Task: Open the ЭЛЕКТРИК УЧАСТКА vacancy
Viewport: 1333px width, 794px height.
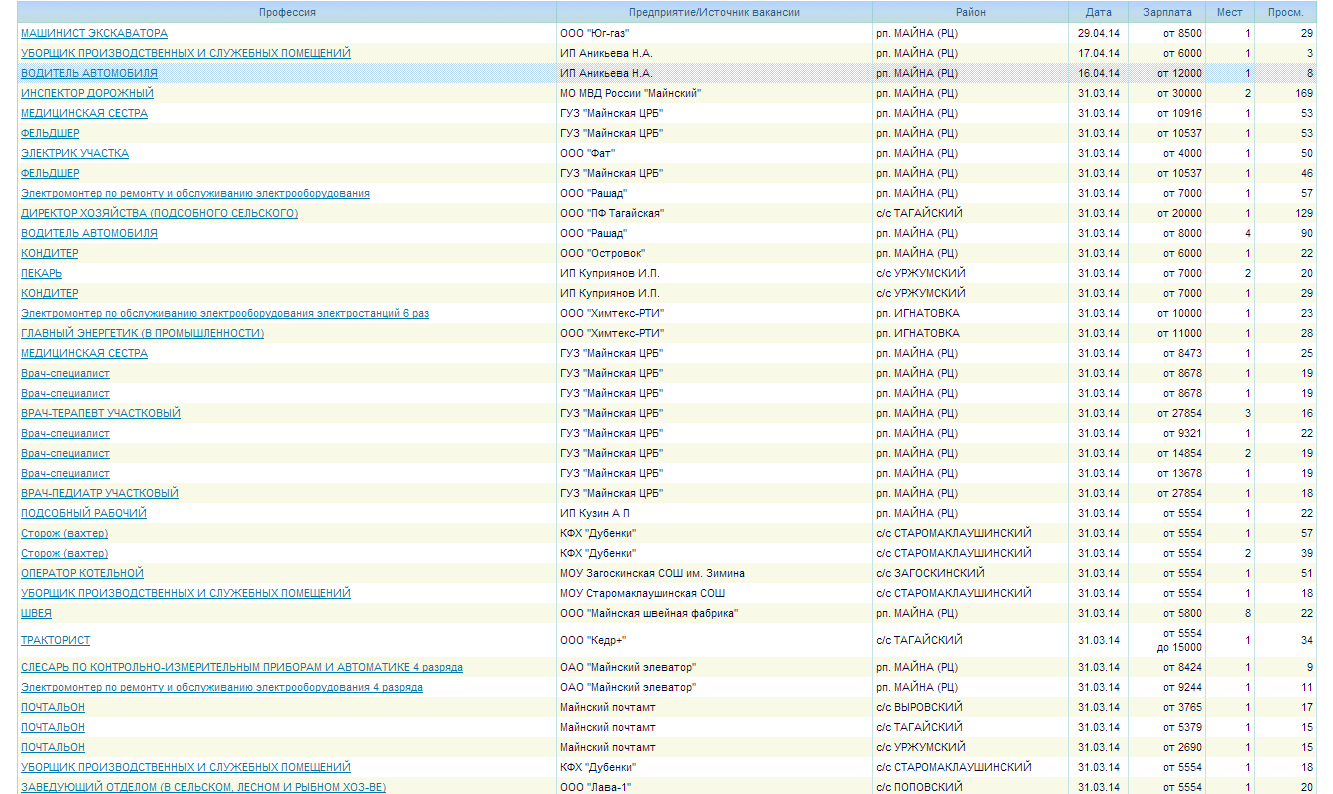Action: pos(75,153)
